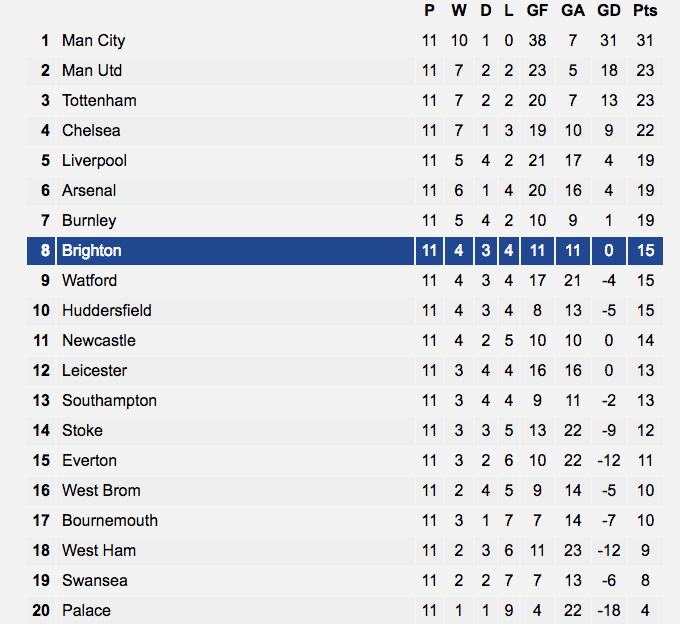Click the Leicester team name
This screenshot has width=680, height=624.
94,371
